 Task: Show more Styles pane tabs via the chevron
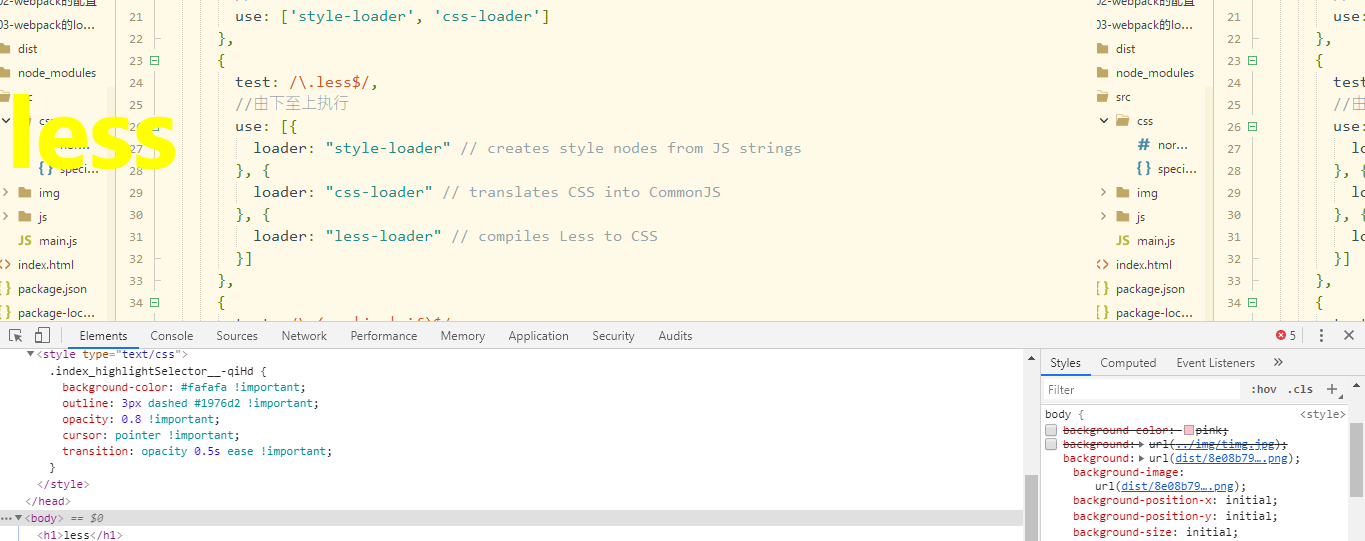pos(1278,363)
